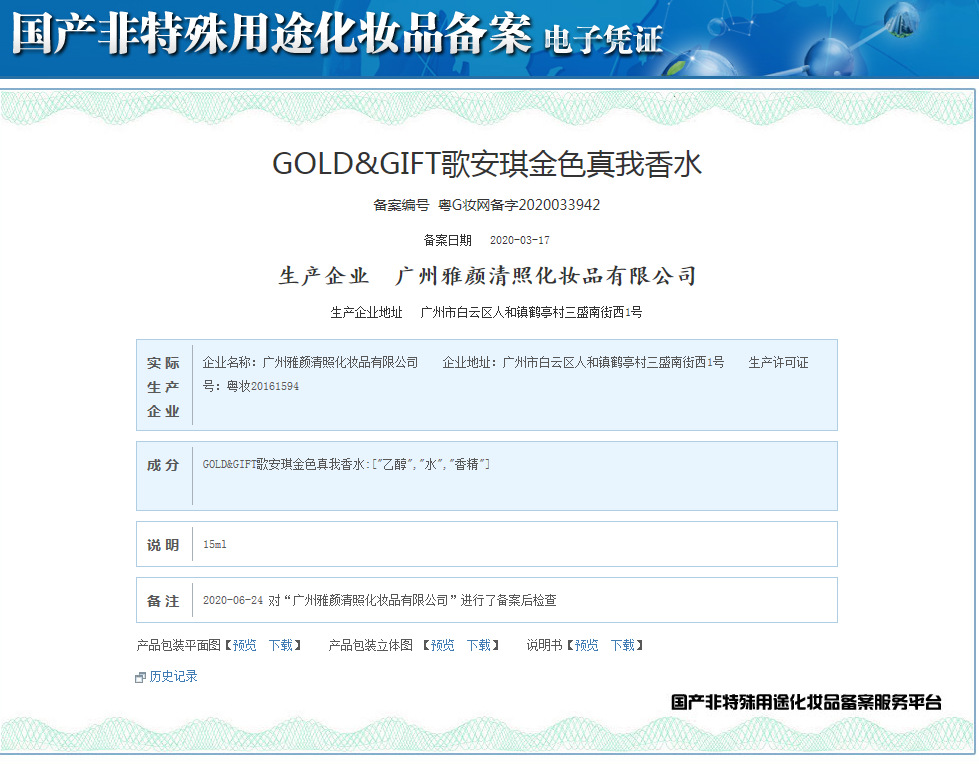Image resolution: width=979 pixels, height=764 pixels.
Task: Click the license number 粤妆20161594
Action: click(262, 386)
